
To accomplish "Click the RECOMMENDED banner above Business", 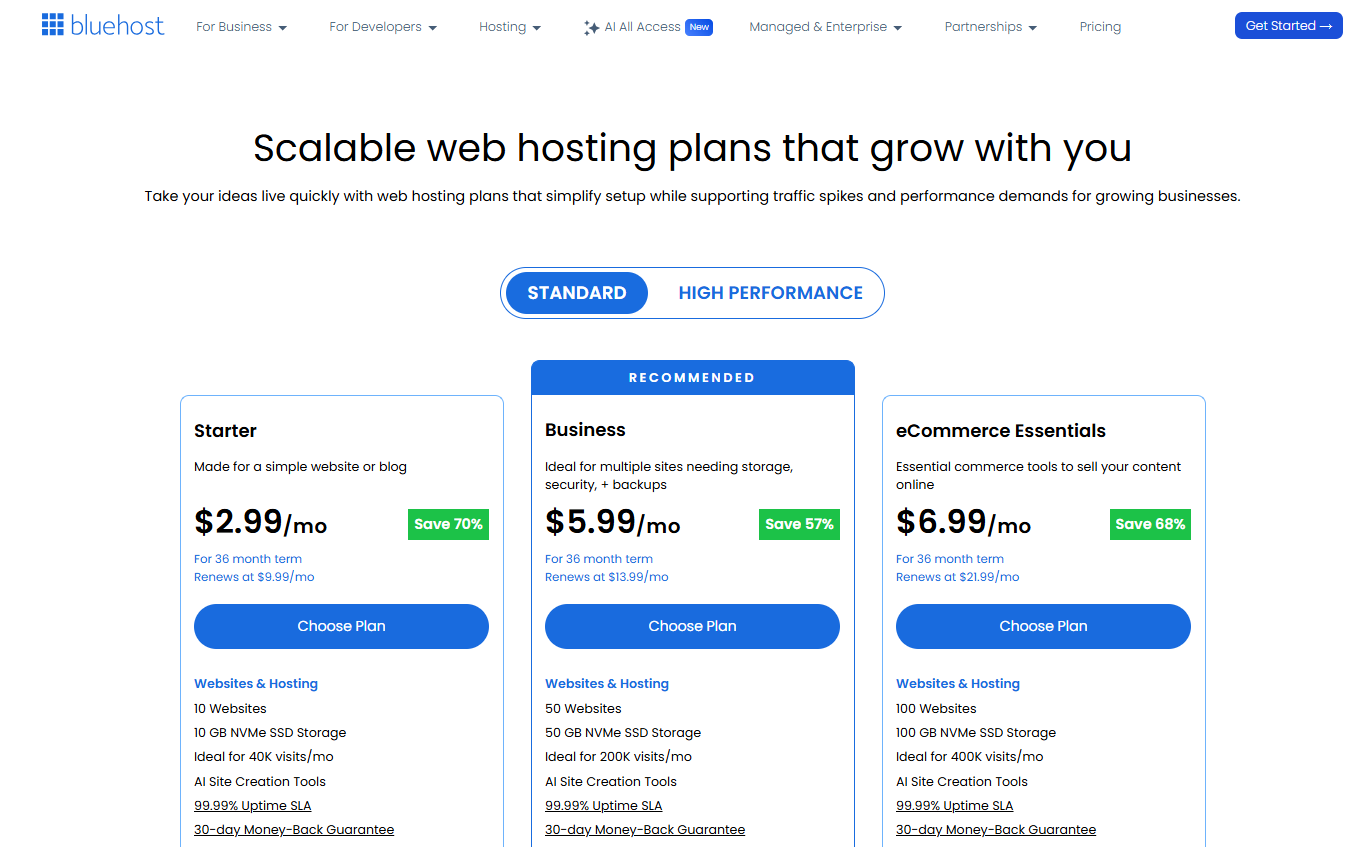I will coord(692,378).
